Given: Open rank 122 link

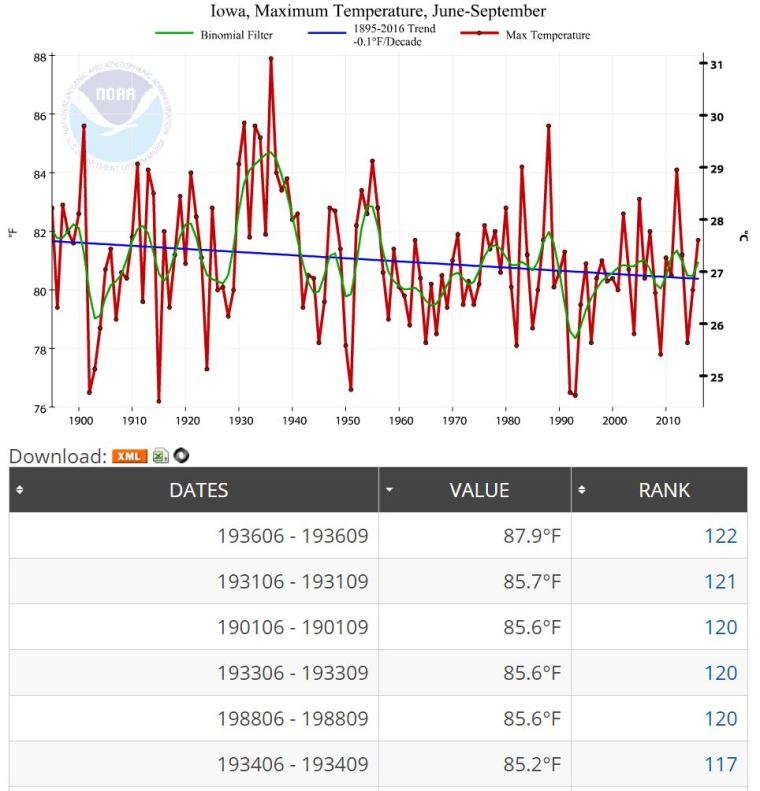Looking at the screenshot, I should click(720, 536).
